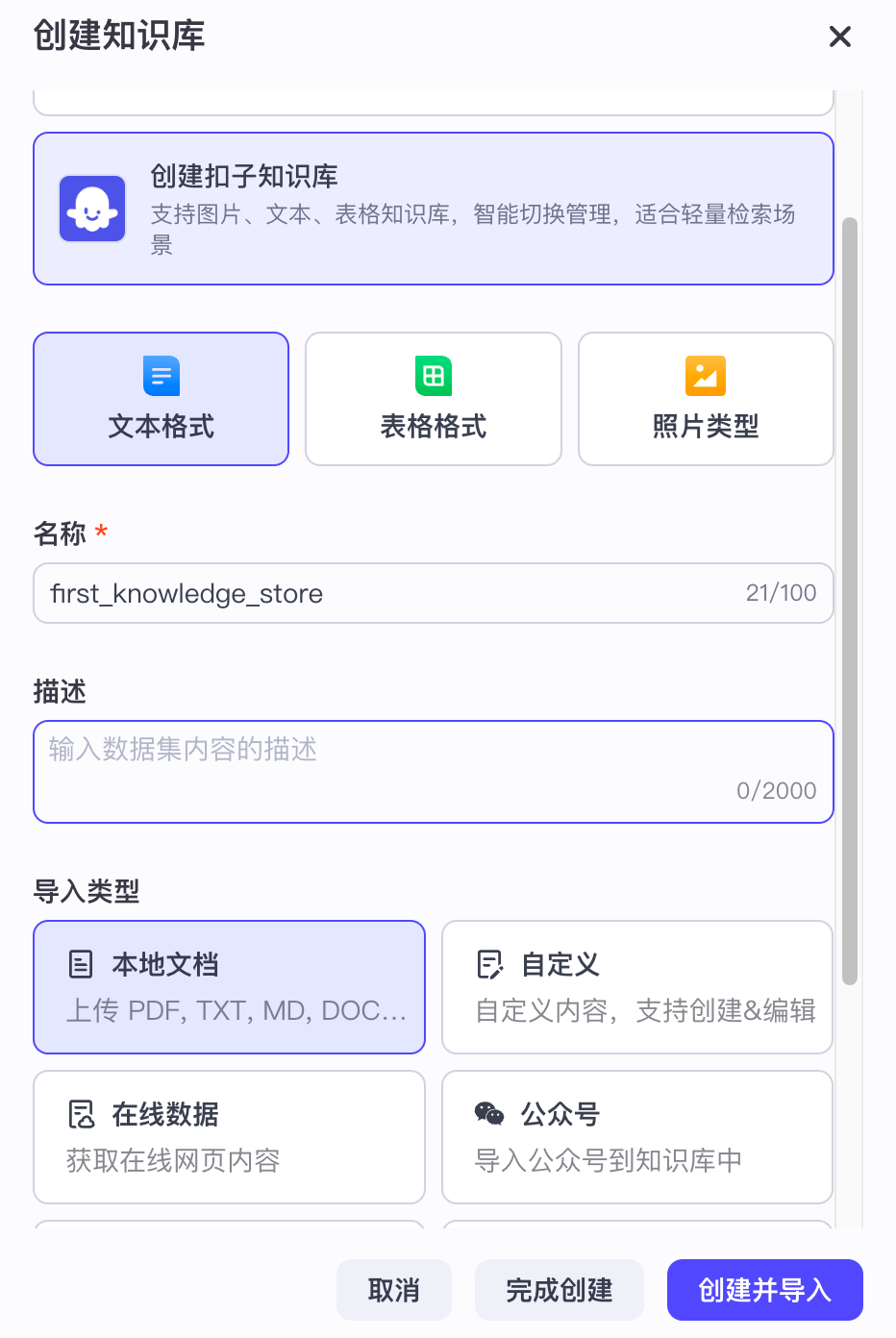Click the local document file icon
The height and width of the screenshot is (1338, 896).
pyautogui.click(x=82, y=964)
